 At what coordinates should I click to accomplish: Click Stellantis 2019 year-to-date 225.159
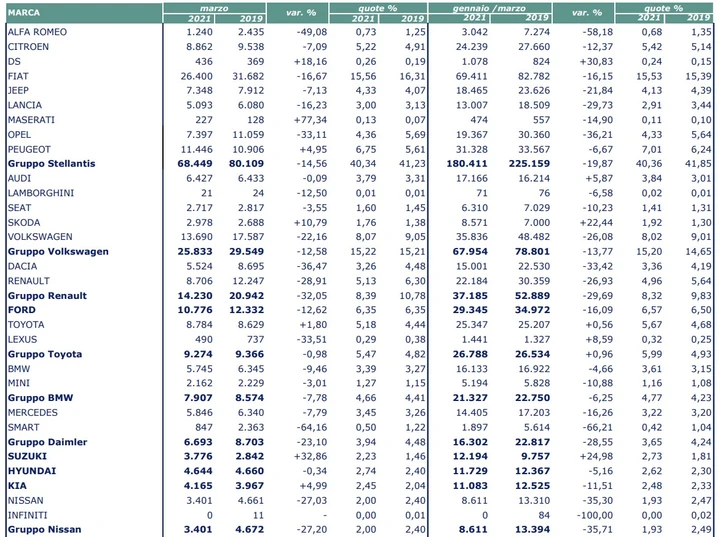[529, 164]
